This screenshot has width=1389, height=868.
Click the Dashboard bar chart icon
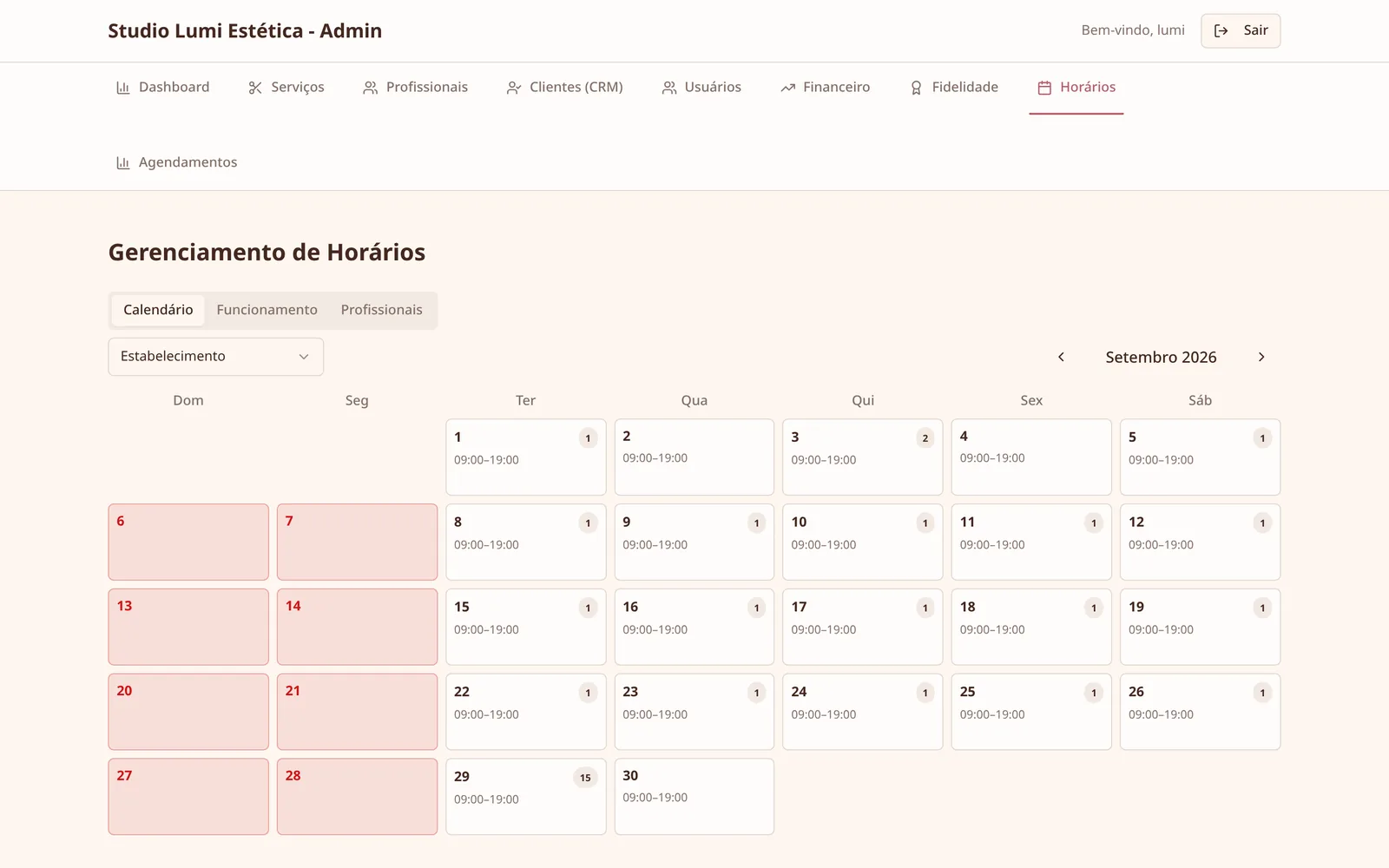(123, 88)
